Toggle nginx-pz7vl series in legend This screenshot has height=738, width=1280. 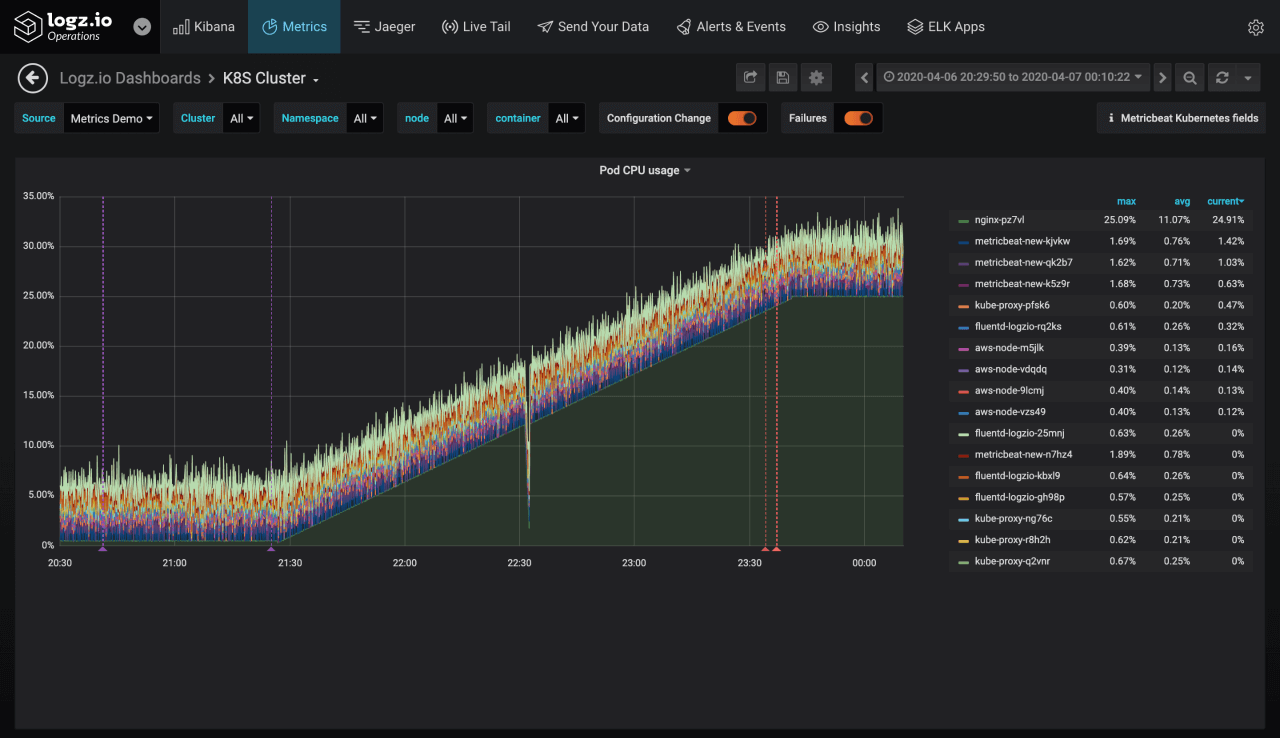999,220
